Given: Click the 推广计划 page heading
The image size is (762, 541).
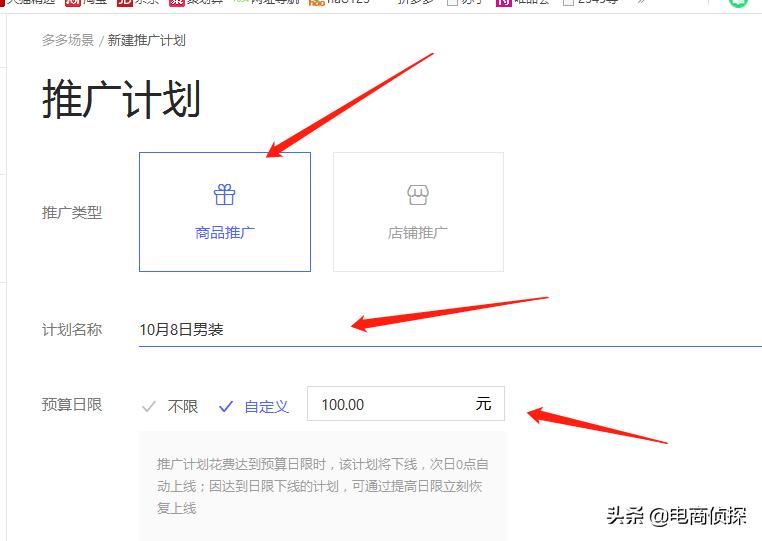Looking at the screenshot, I should (x=121, y=99).
